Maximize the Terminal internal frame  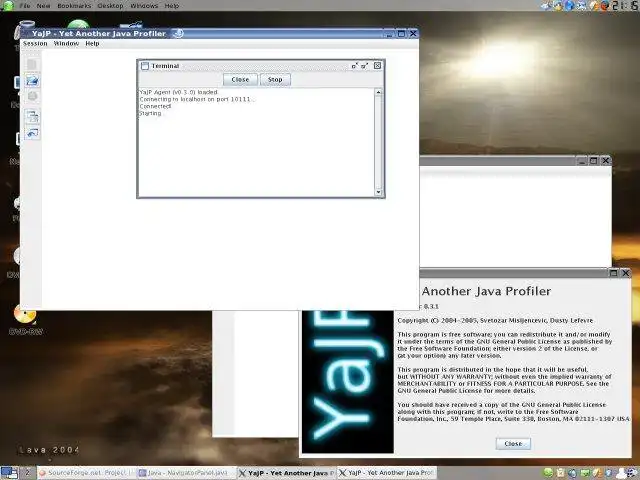point(364,66)
